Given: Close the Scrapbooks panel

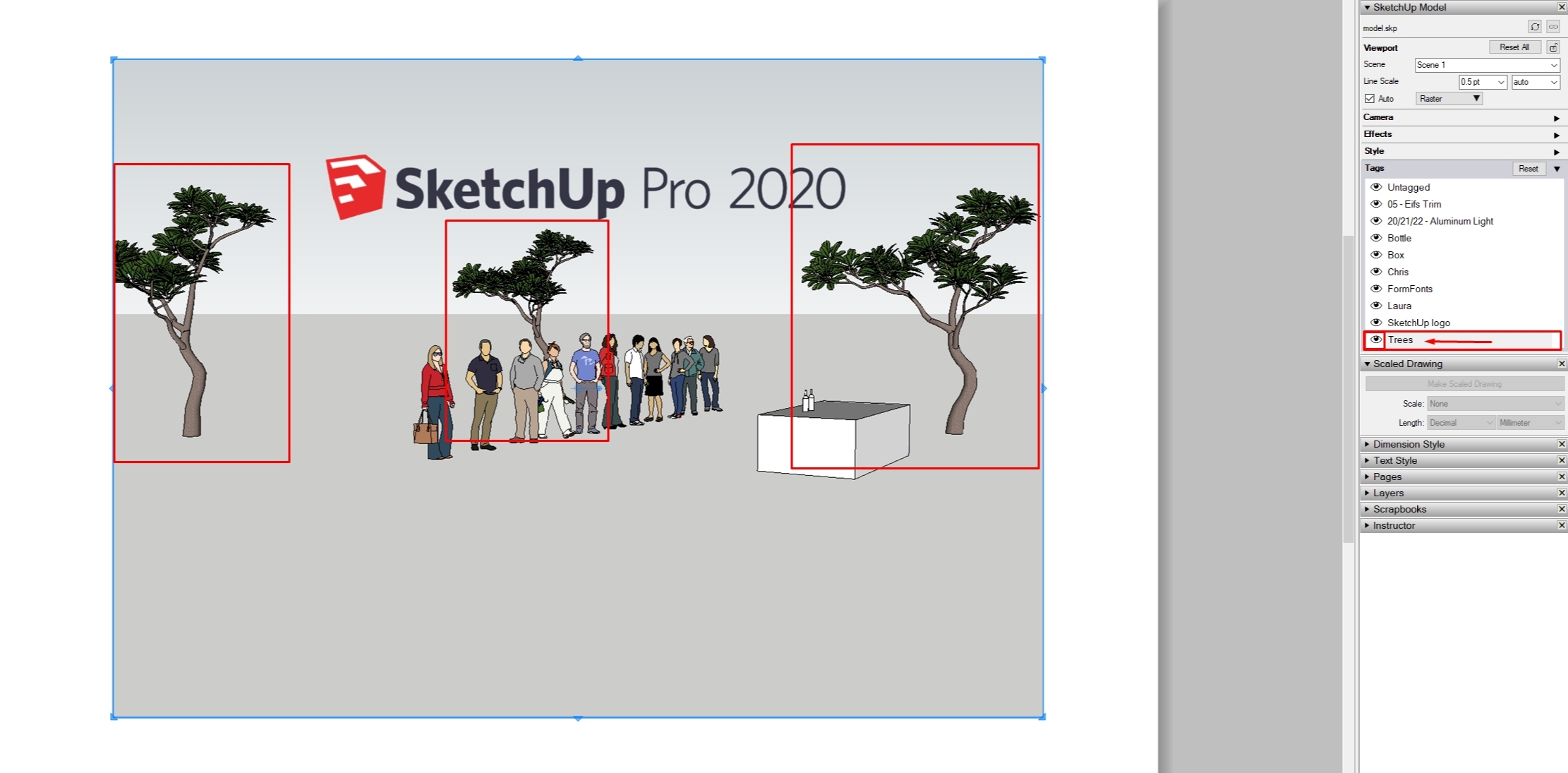Looking at the screenshot, I should pos(1562,509).
